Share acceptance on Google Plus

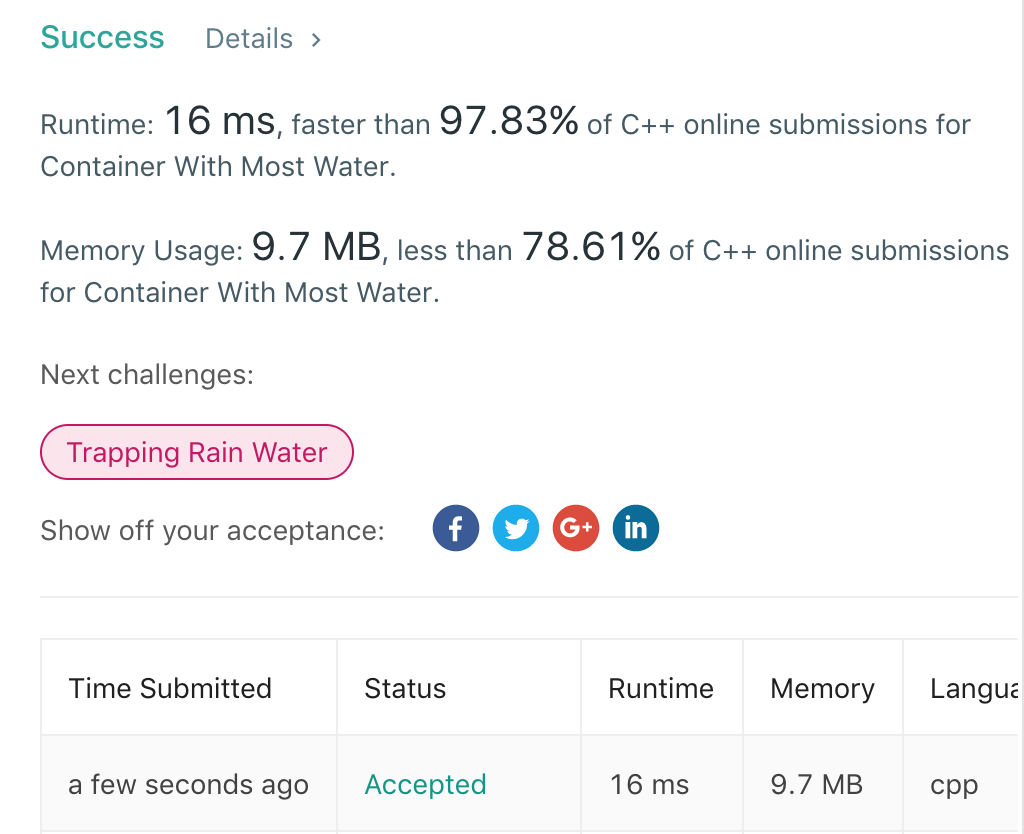(x=576, y=528)
